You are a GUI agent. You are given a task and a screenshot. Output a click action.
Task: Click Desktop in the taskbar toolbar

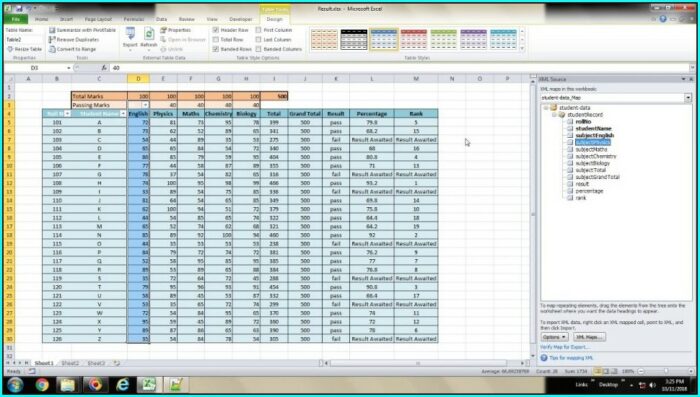click(x=608, y=384)
